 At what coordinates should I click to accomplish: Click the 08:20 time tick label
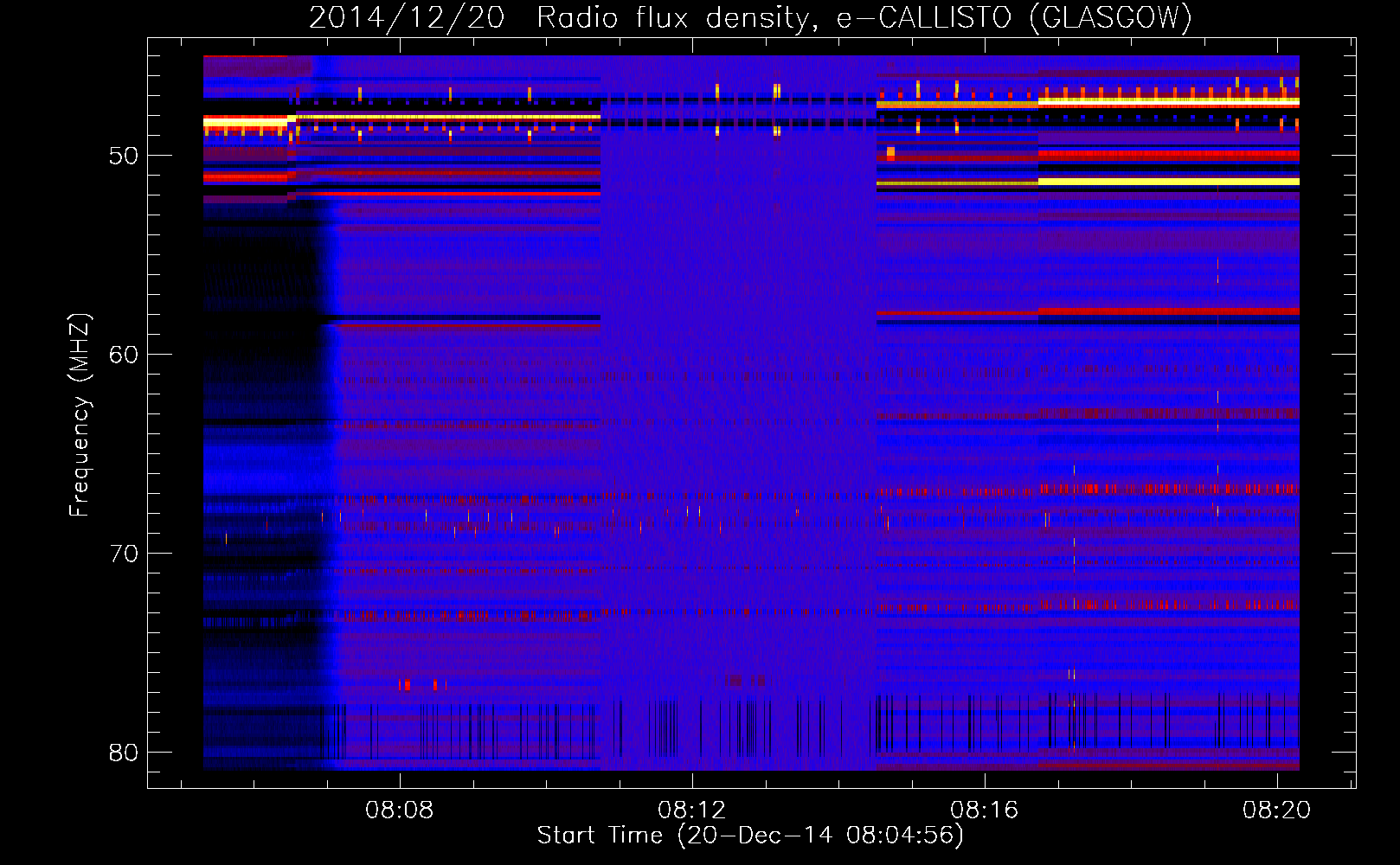pos(1276,811)
